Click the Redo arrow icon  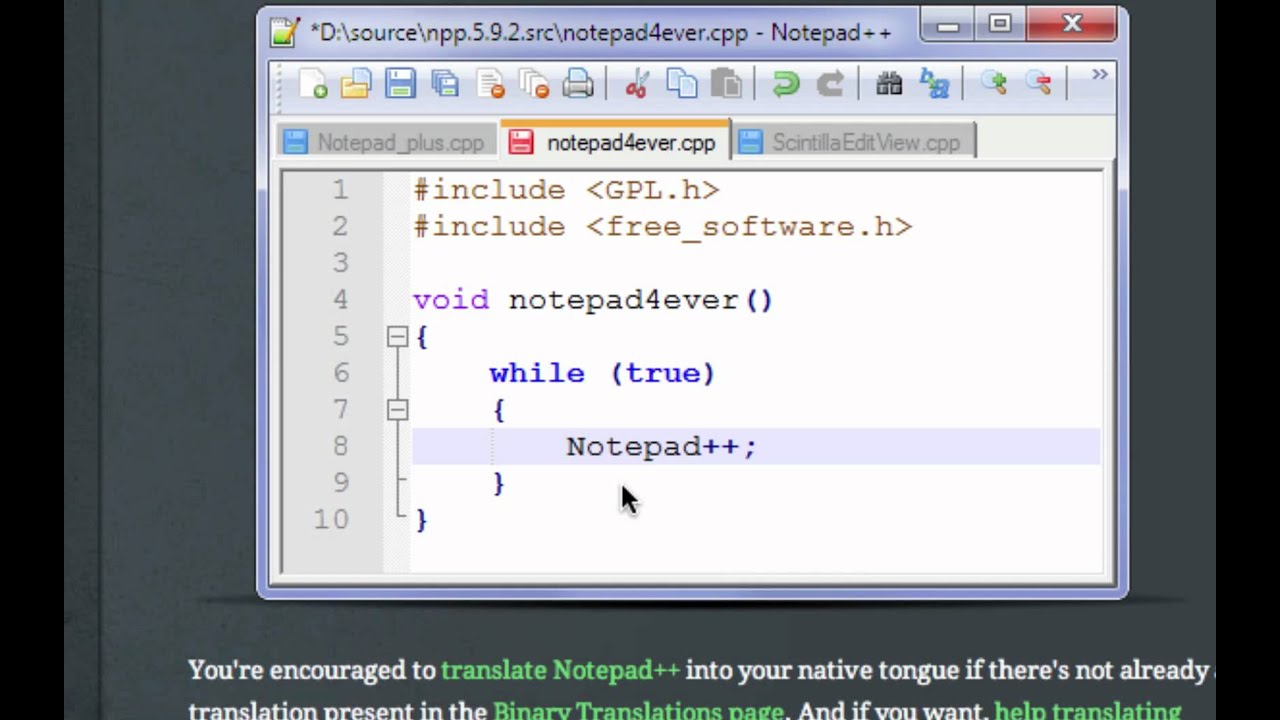point(830,84)
